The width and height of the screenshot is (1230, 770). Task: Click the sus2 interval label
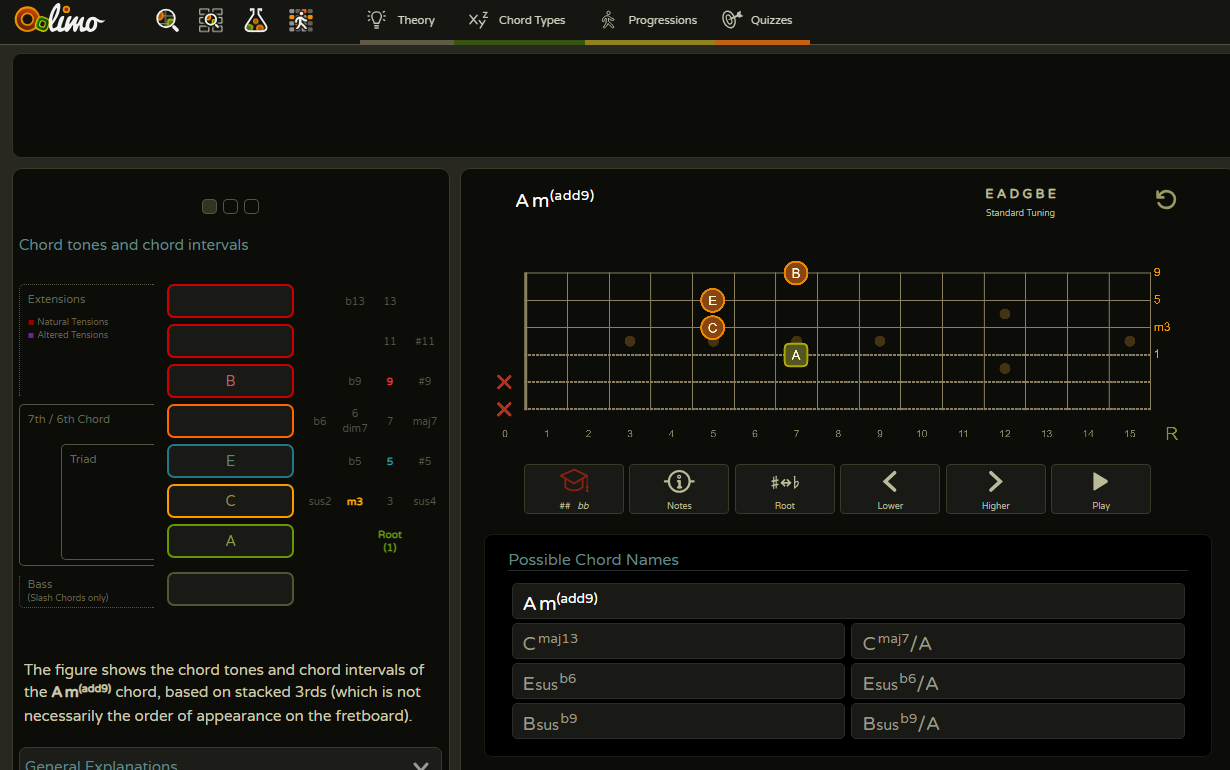[x=320, y=501]
